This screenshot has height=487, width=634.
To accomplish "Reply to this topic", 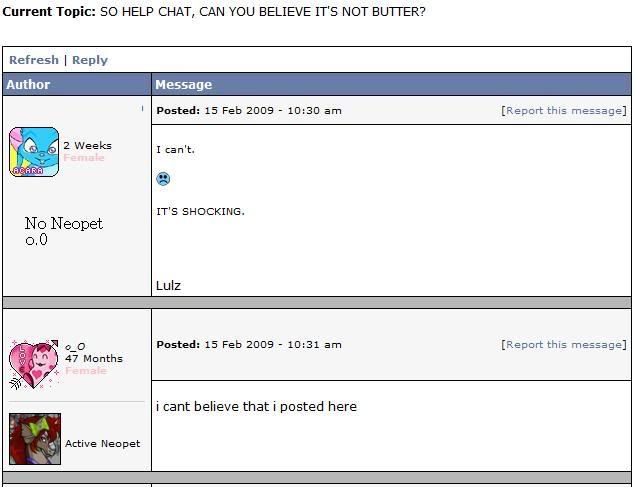I will click(90, 60).
